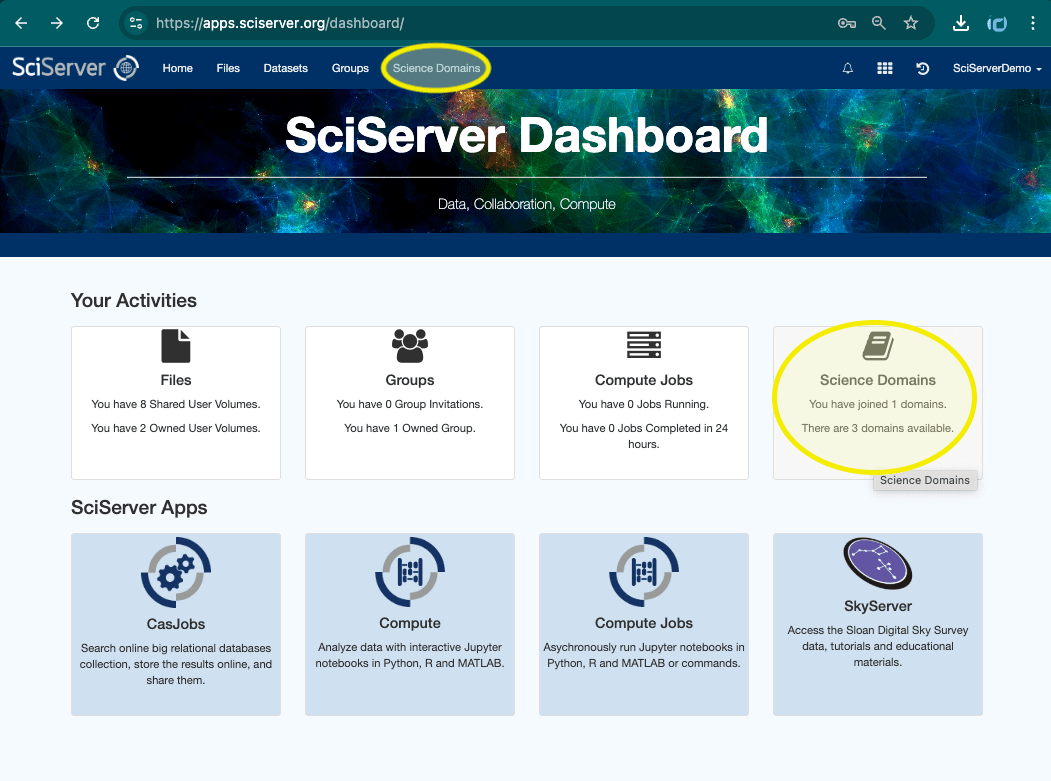Image resolution: width=1051 pixels, height=781 pixels.
Task: Click the Compute Jobs app abacus icon
Action: click(x=643, y=572)
